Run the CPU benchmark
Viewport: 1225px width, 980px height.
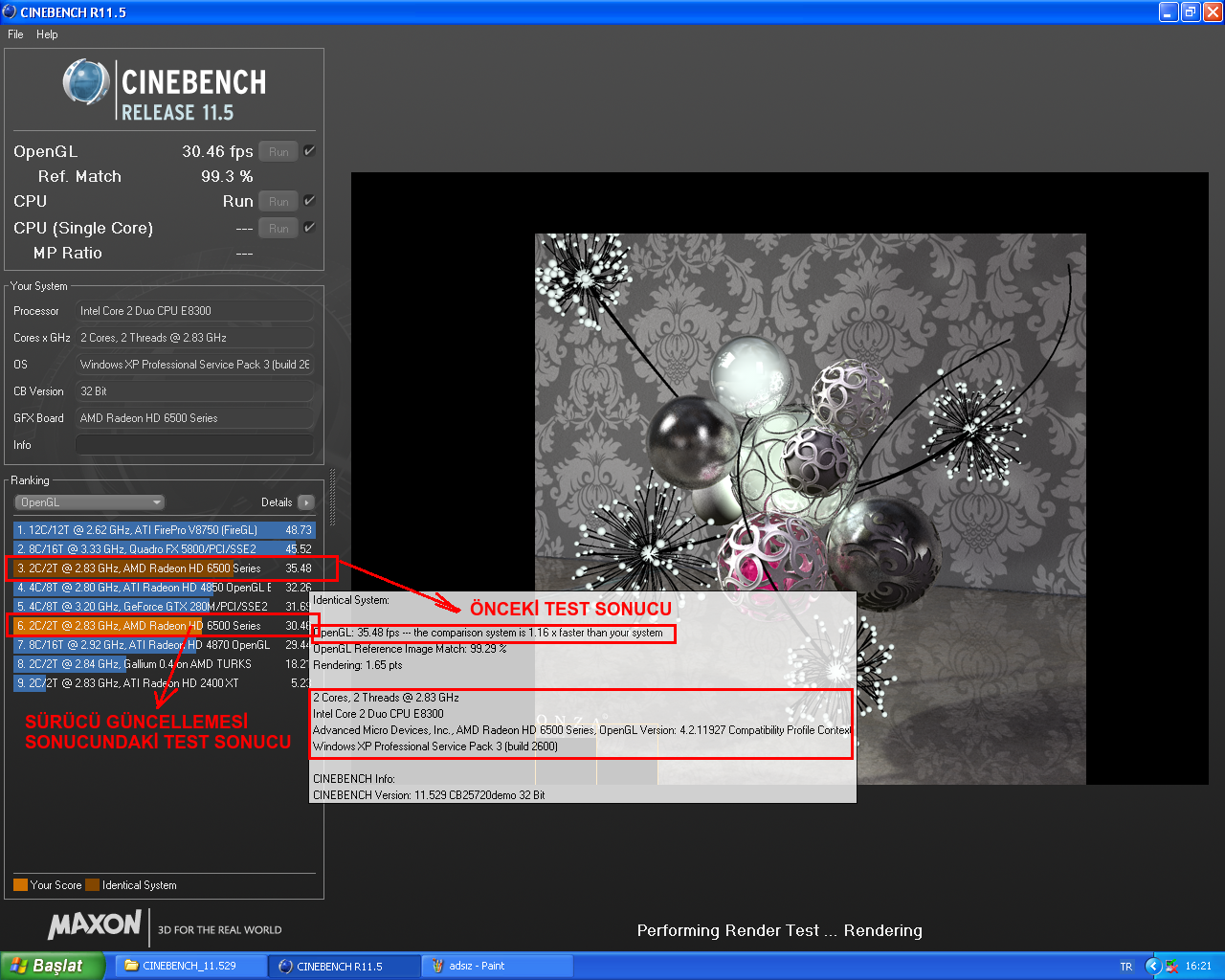(278, 202)
